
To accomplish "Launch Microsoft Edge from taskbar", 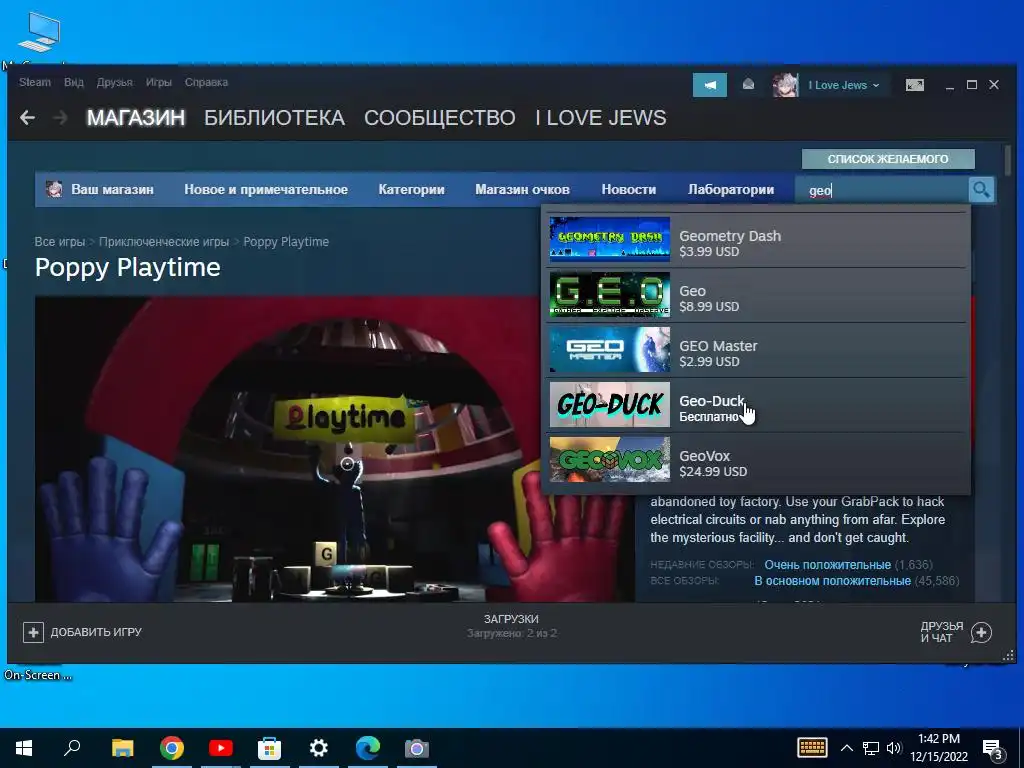I will (x=368, y=748).
